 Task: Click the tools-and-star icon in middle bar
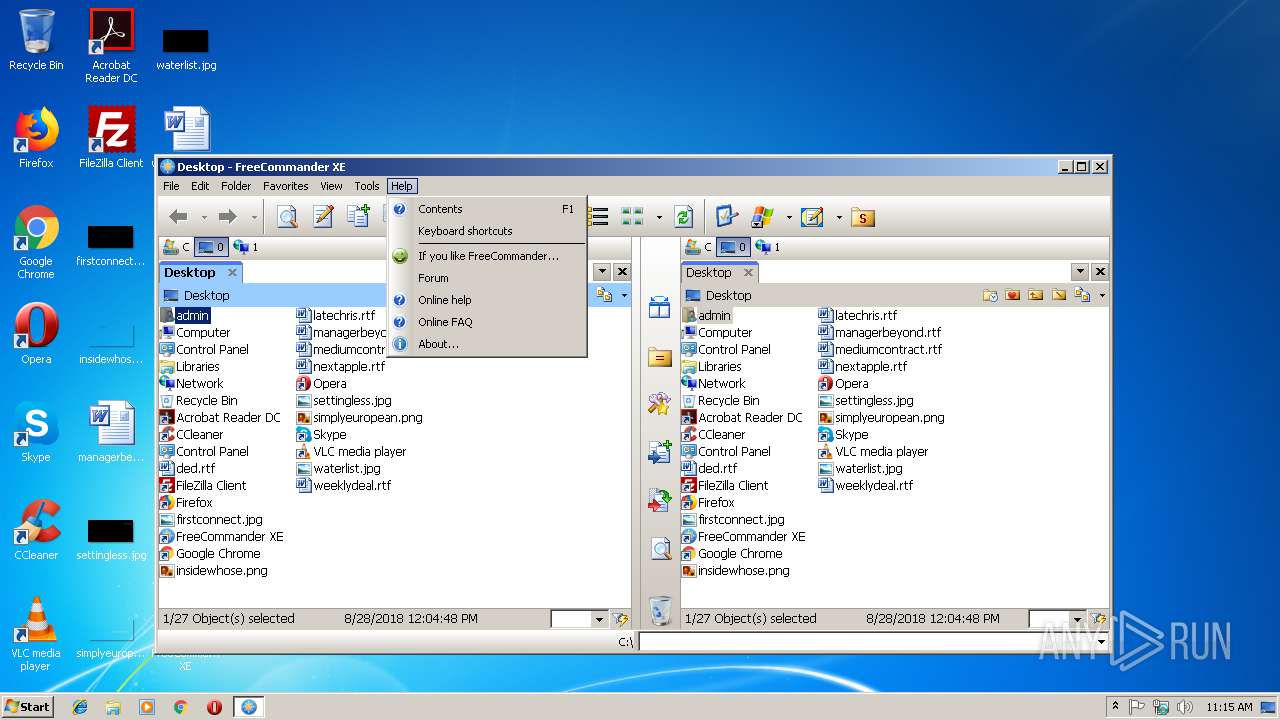click(x=660, y=404)
